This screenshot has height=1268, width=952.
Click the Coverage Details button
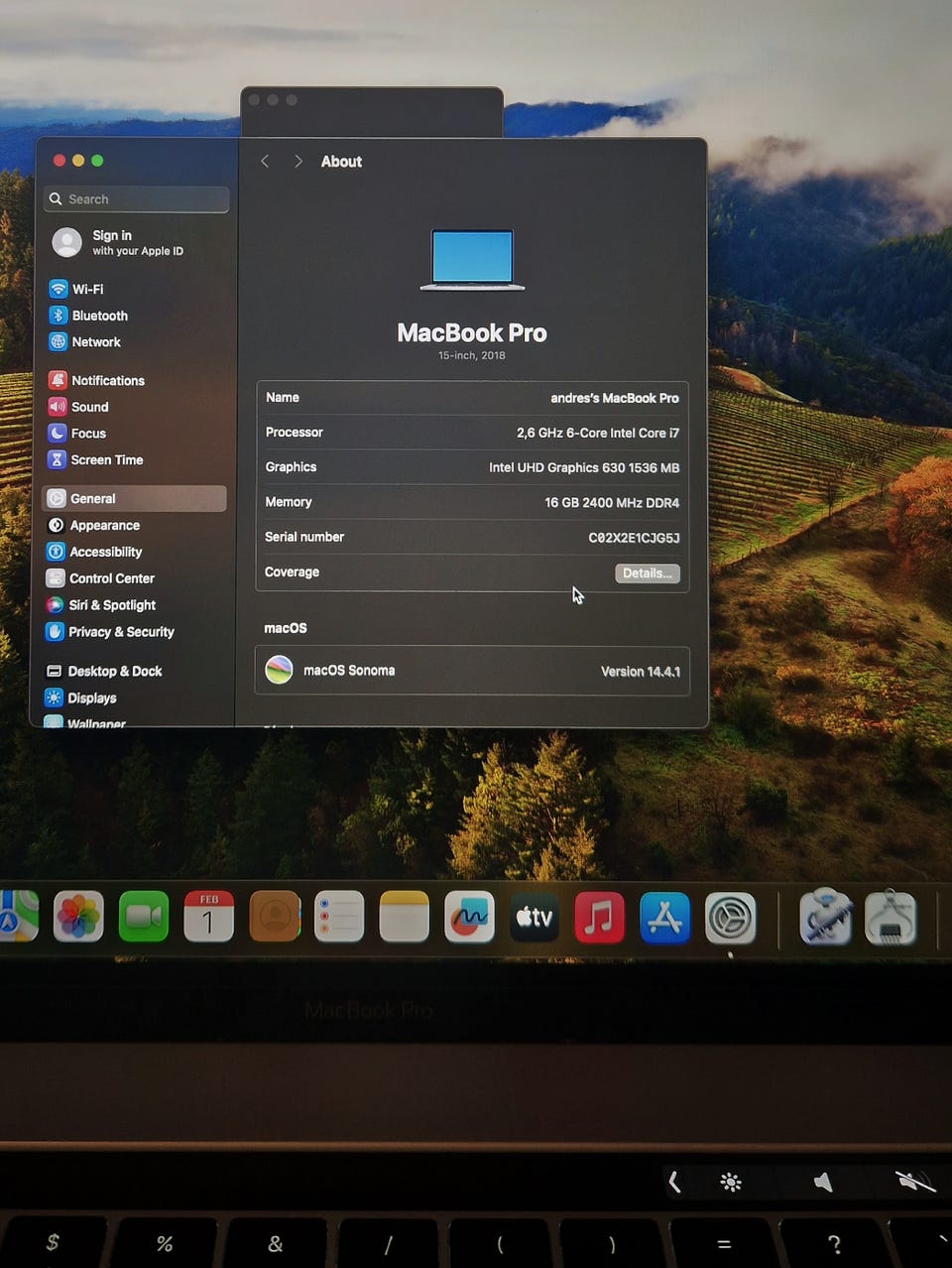pyautogui.click(x=648, y=573)
